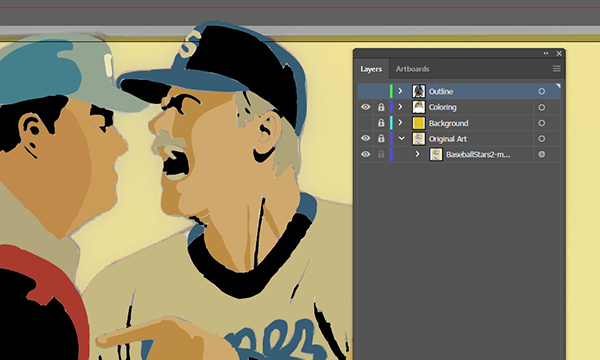This screenshot has width=600, height=360.
Task: Click the BaseballStars2 sublayer target circle
Action: click(x=541, y=155)
